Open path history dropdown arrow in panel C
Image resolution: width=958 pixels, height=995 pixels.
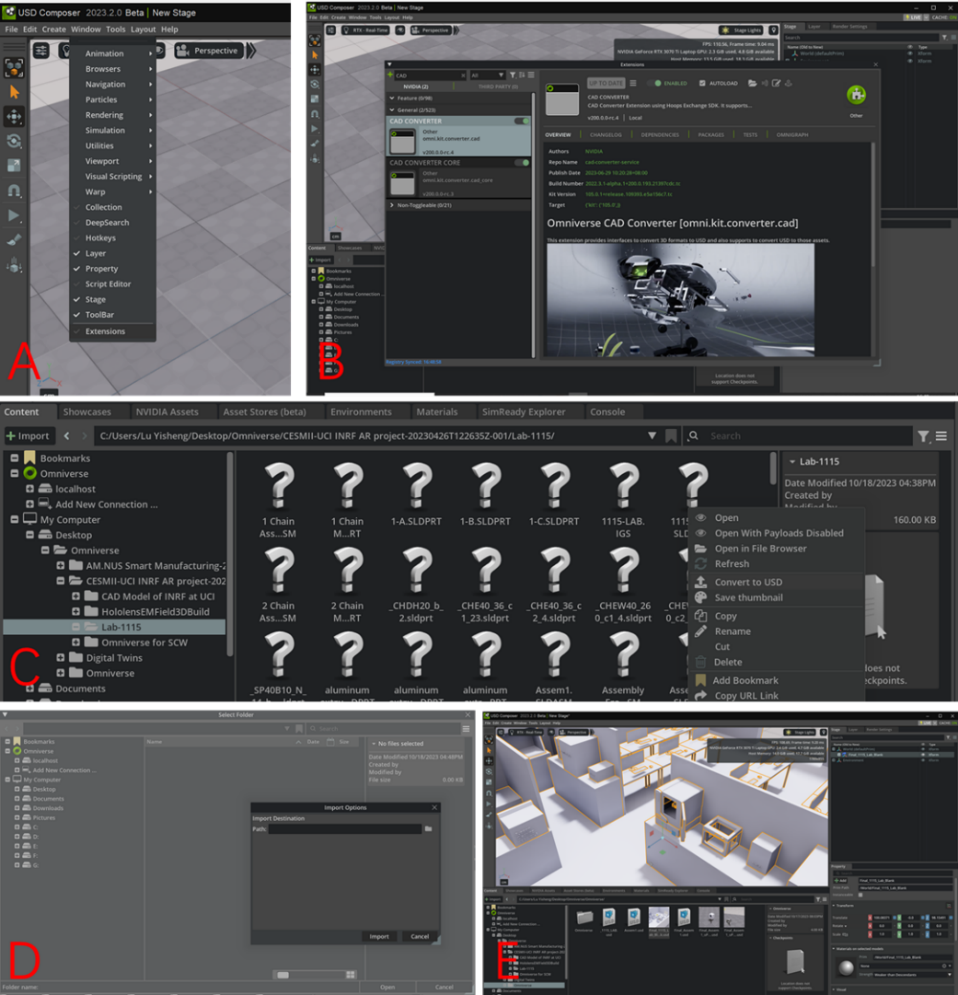(652, 435)
